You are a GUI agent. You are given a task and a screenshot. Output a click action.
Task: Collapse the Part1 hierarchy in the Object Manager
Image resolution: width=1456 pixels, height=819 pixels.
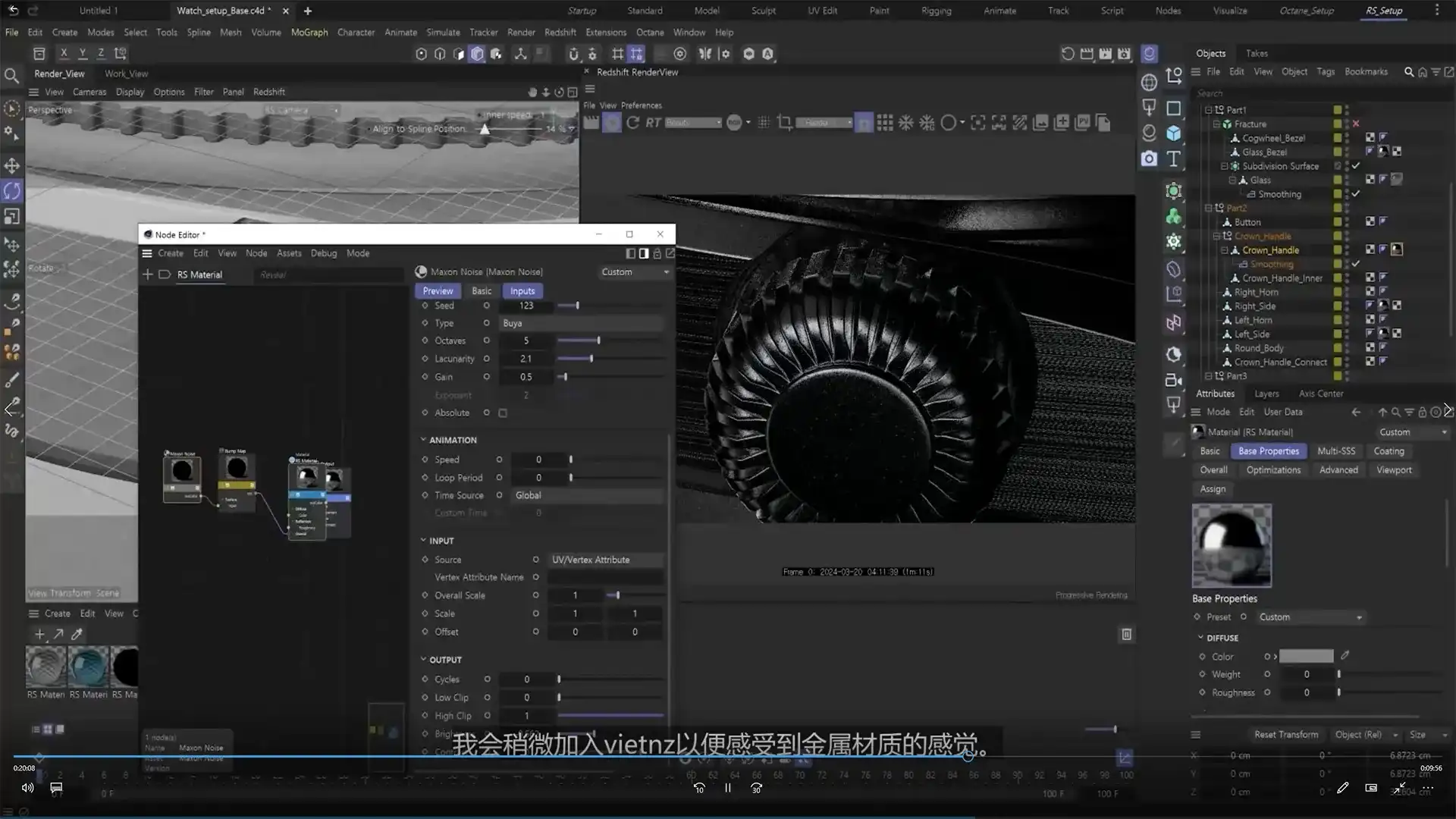[1207, 109]
